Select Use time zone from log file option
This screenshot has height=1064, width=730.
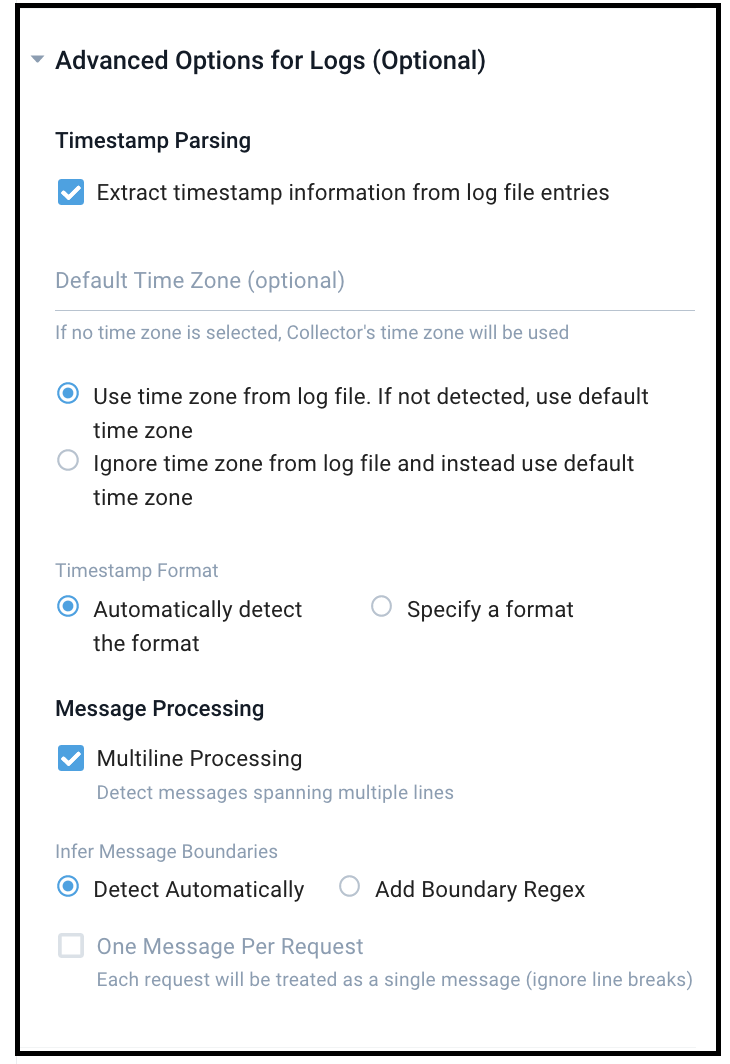tap(68, 394)
